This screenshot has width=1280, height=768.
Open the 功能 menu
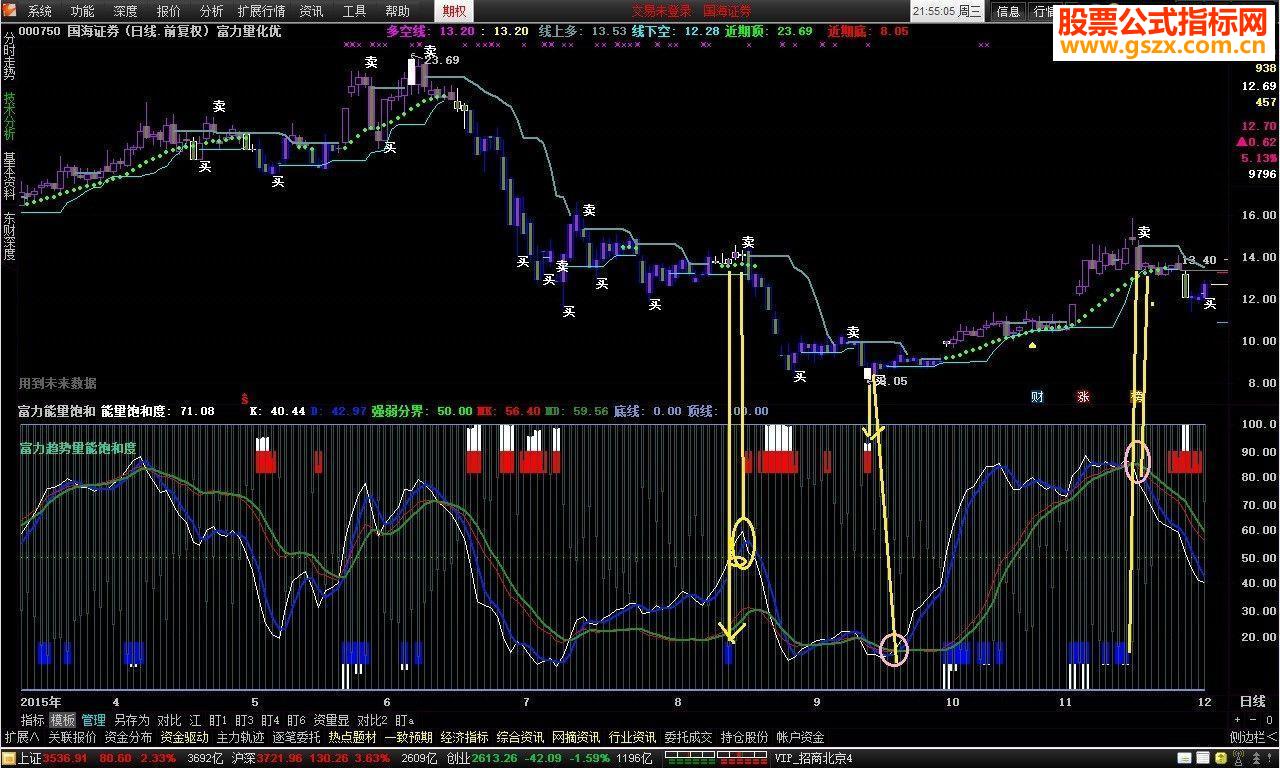(x=83, y=11)
